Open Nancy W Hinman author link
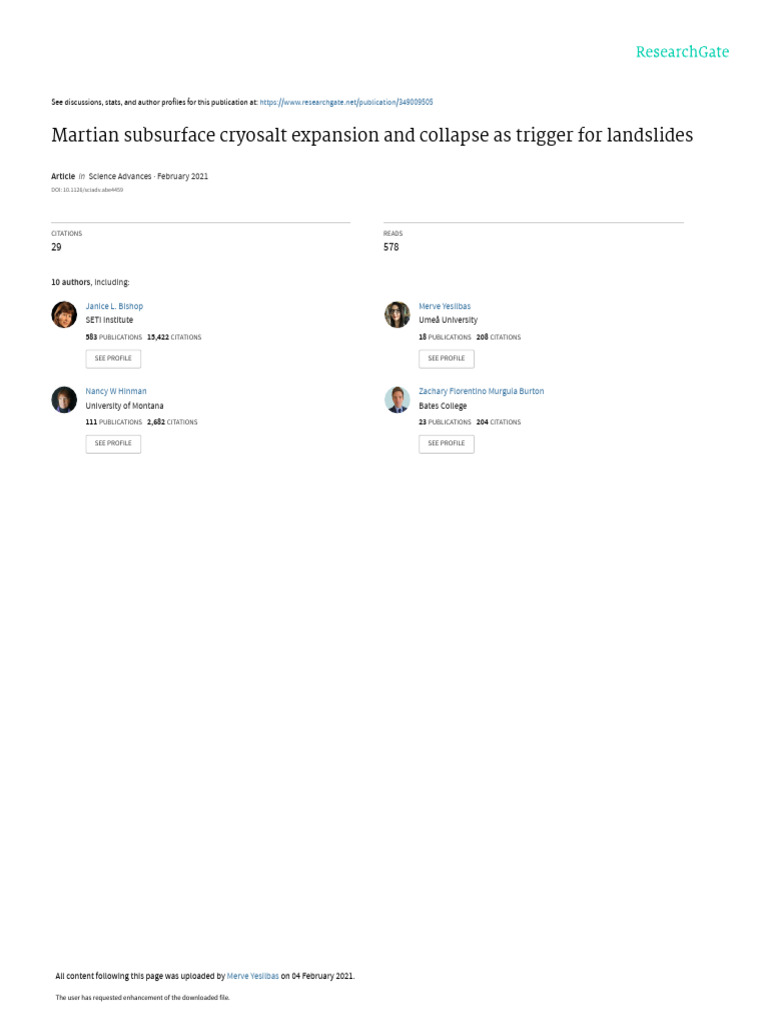 [x=116, y=391]
